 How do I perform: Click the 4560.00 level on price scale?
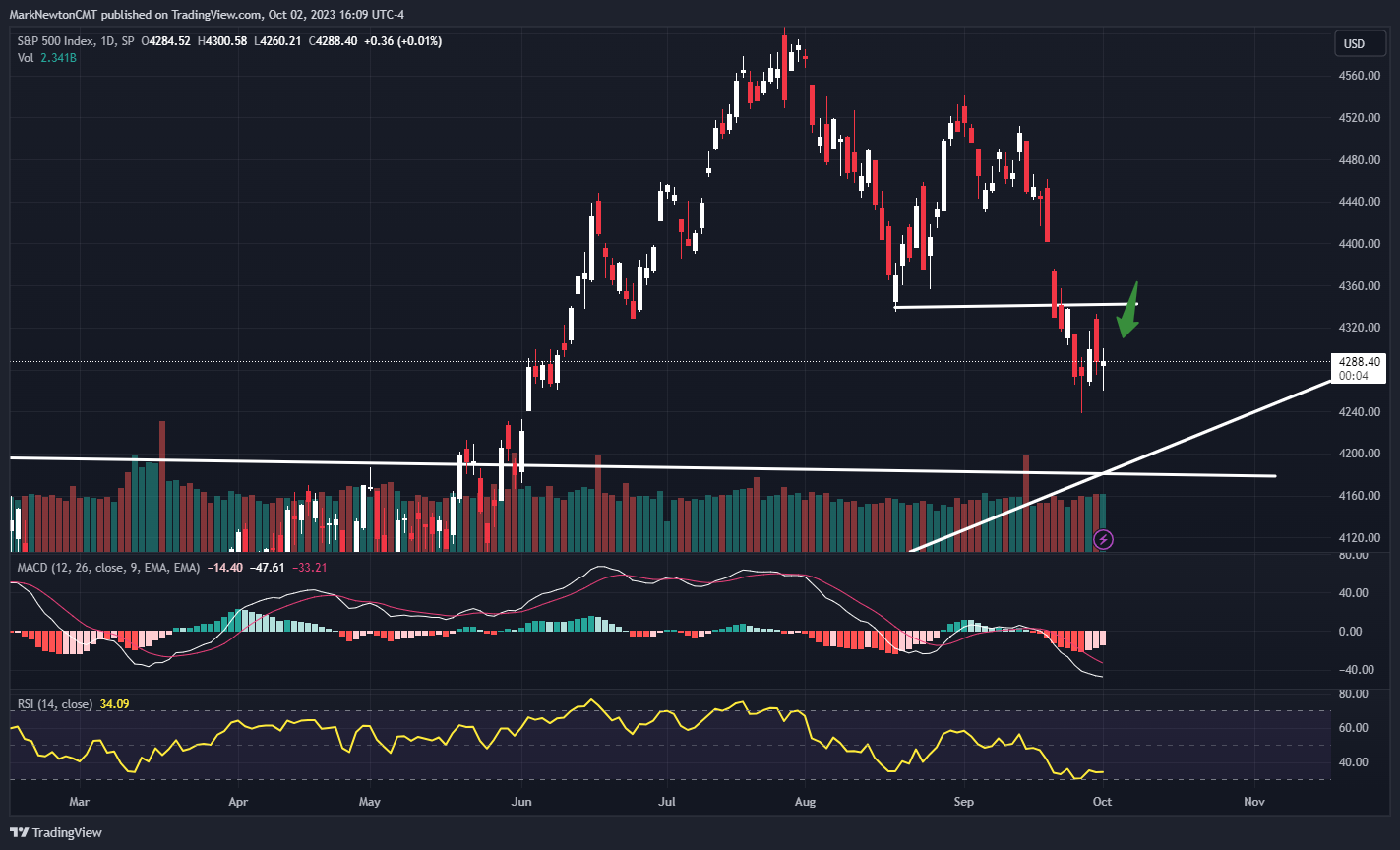[1359, 76]
